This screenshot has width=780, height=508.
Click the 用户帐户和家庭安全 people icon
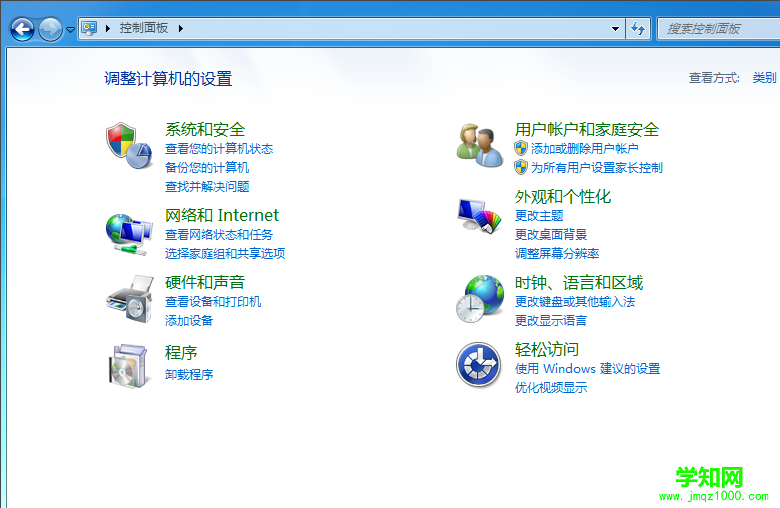[480, 145]
